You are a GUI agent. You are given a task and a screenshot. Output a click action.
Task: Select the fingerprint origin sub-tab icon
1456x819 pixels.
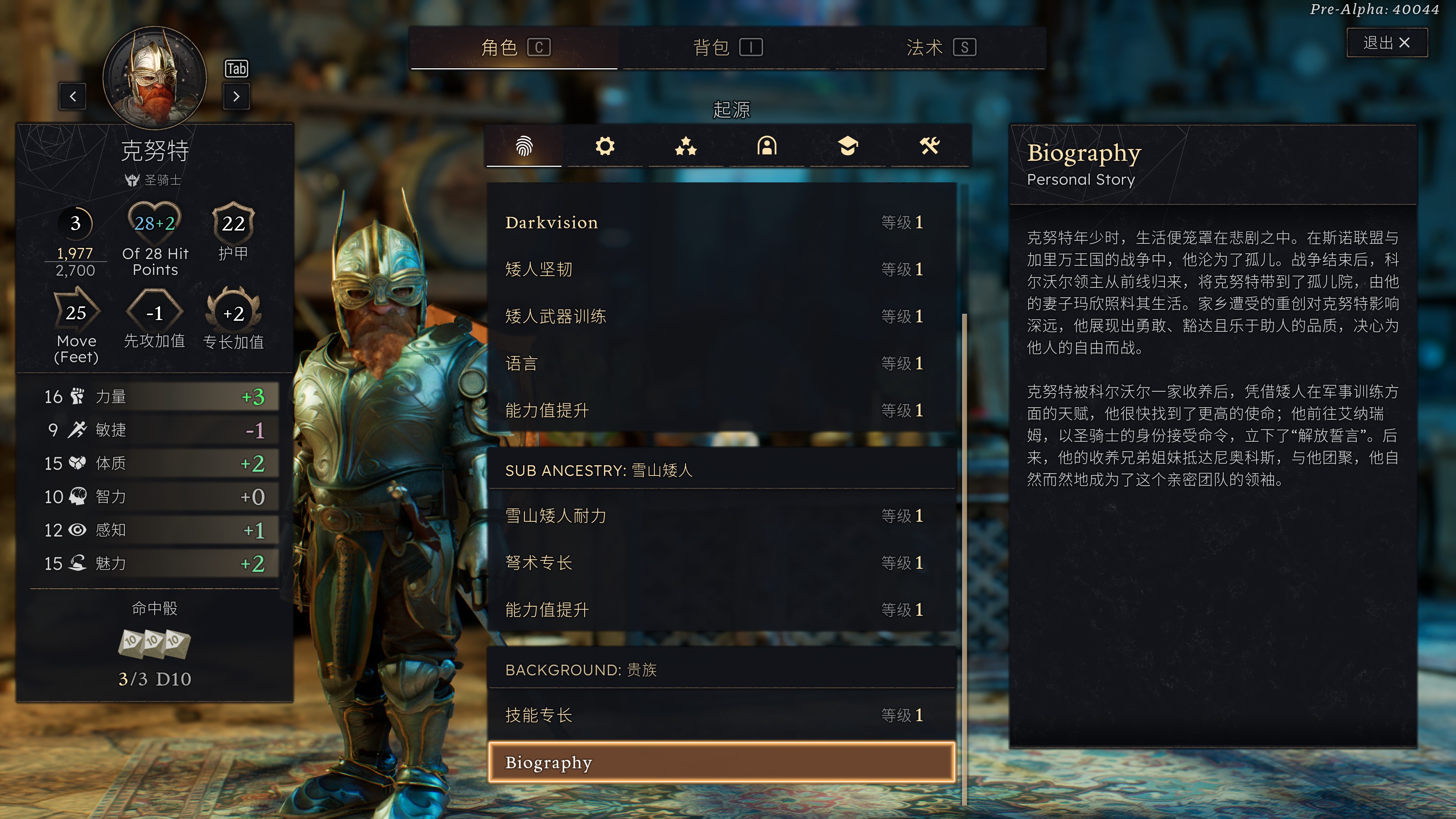(x=524, y=146)
